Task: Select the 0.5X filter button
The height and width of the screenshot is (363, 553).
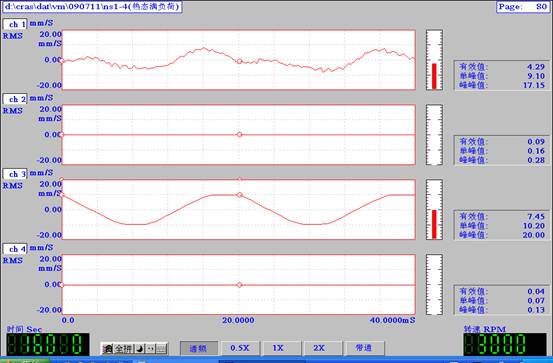Action: [240, 348]
